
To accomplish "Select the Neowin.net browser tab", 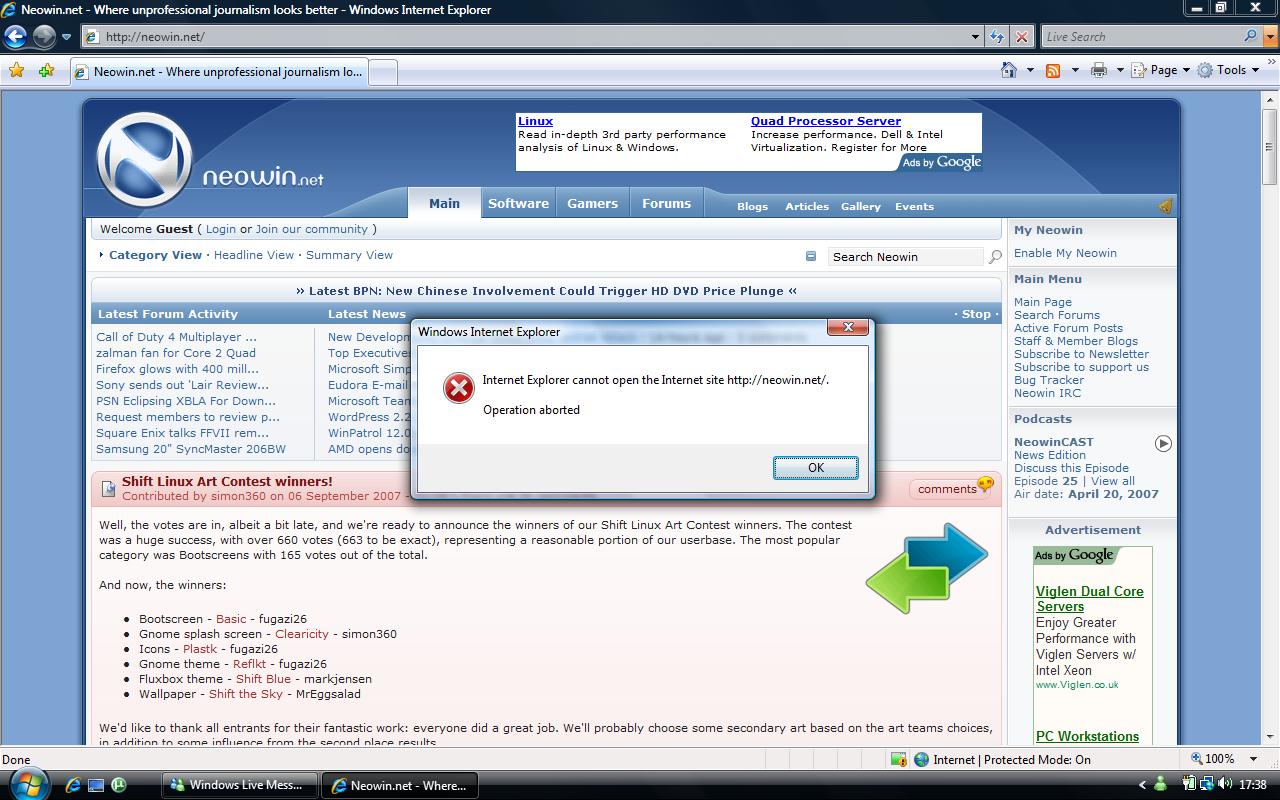I will tap(219, 71).
